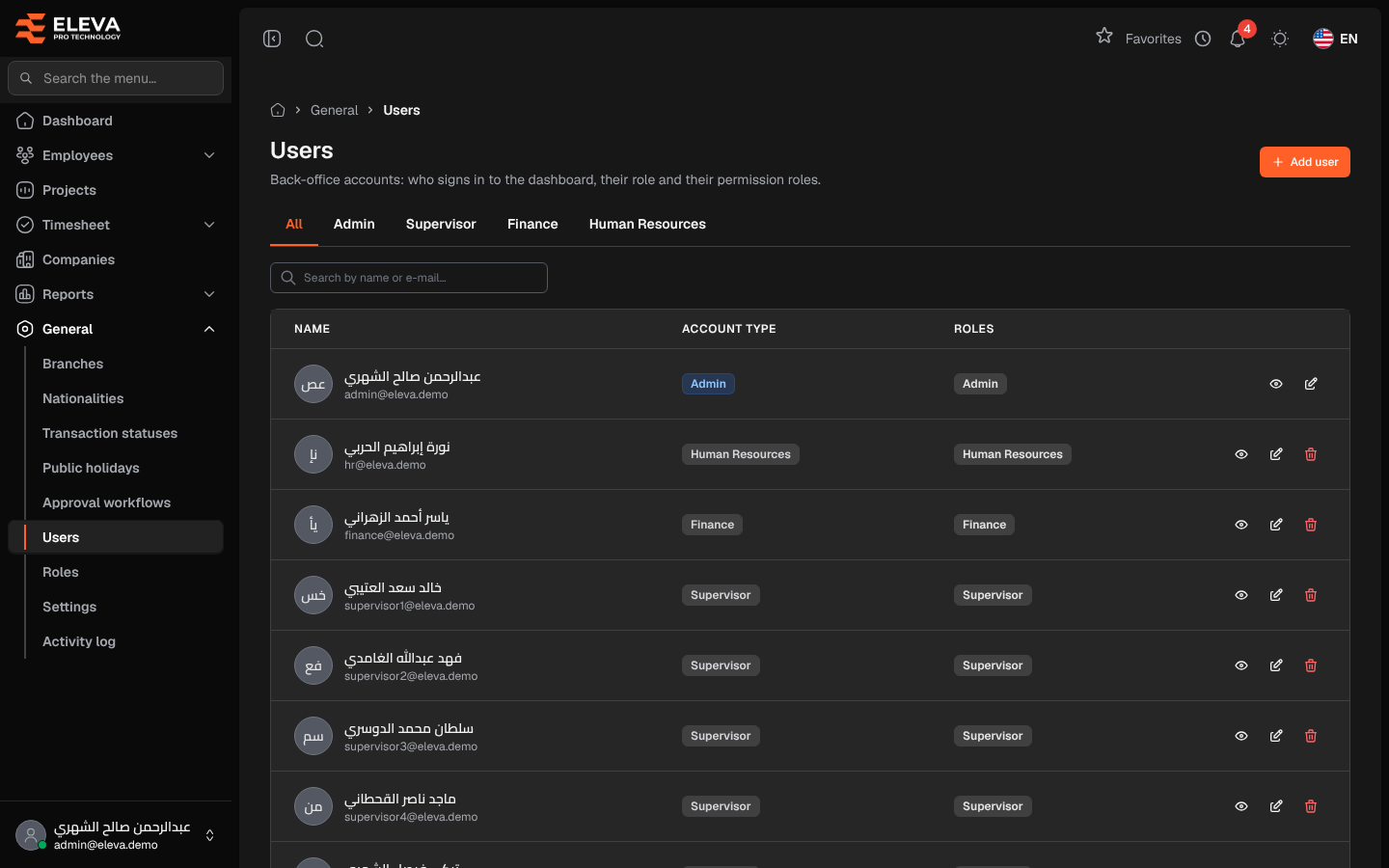
Task: View details of supervisor1@eleva.demo user
Action: coord(1241,595)
